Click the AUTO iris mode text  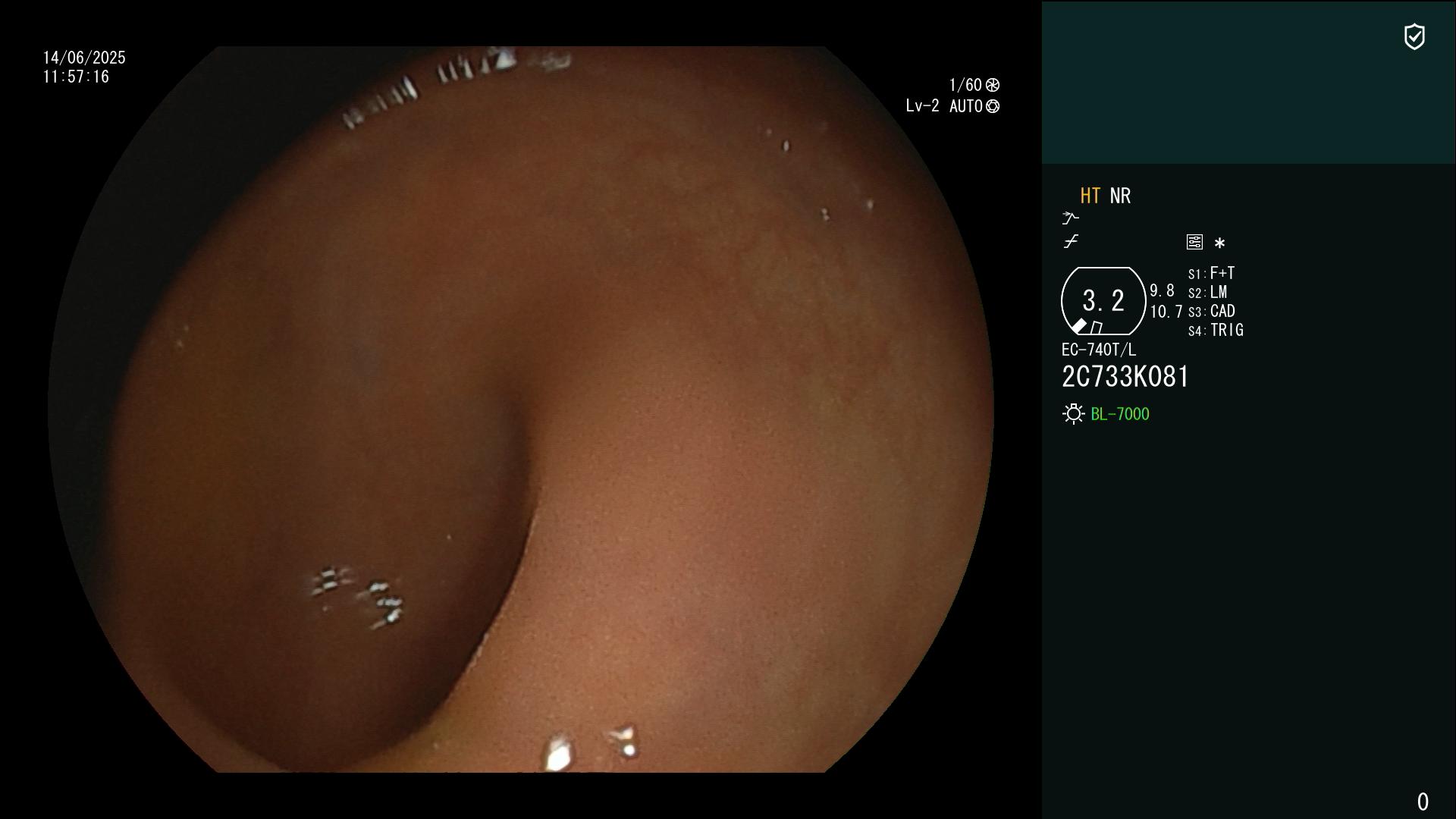[x=966, y=106]
